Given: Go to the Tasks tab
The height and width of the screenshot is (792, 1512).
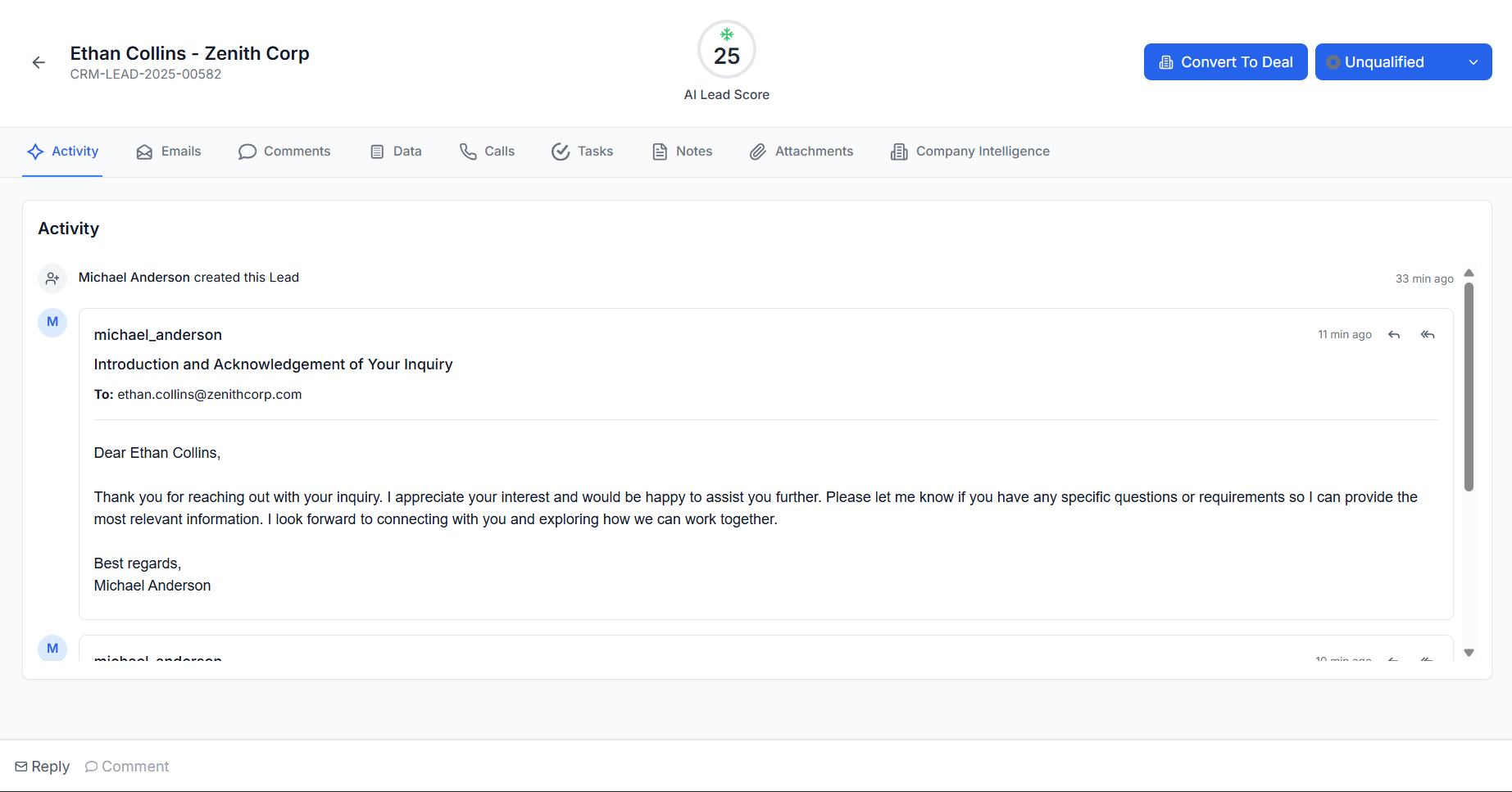Looking at the screenshot, I should (x=582, y=152).
